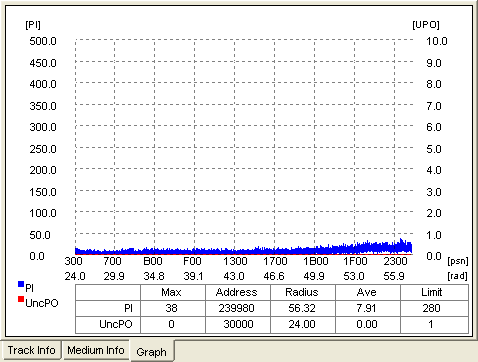
Task: Select the Address column header
Action: (237, 292)
